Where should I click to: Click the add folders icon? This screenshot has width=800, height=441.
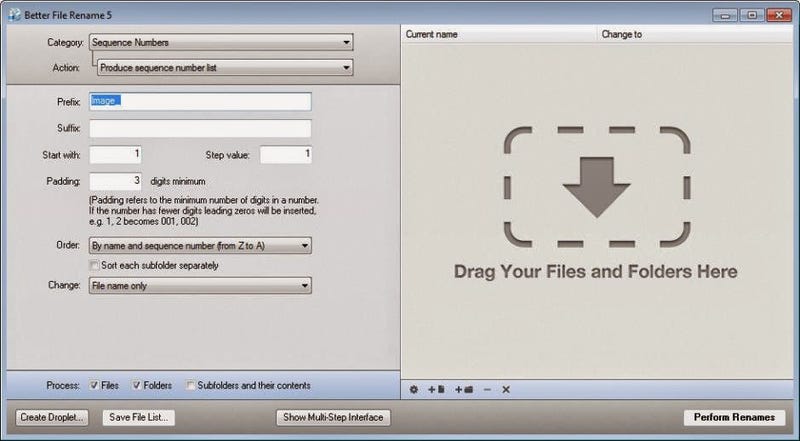tap(464, 389)
